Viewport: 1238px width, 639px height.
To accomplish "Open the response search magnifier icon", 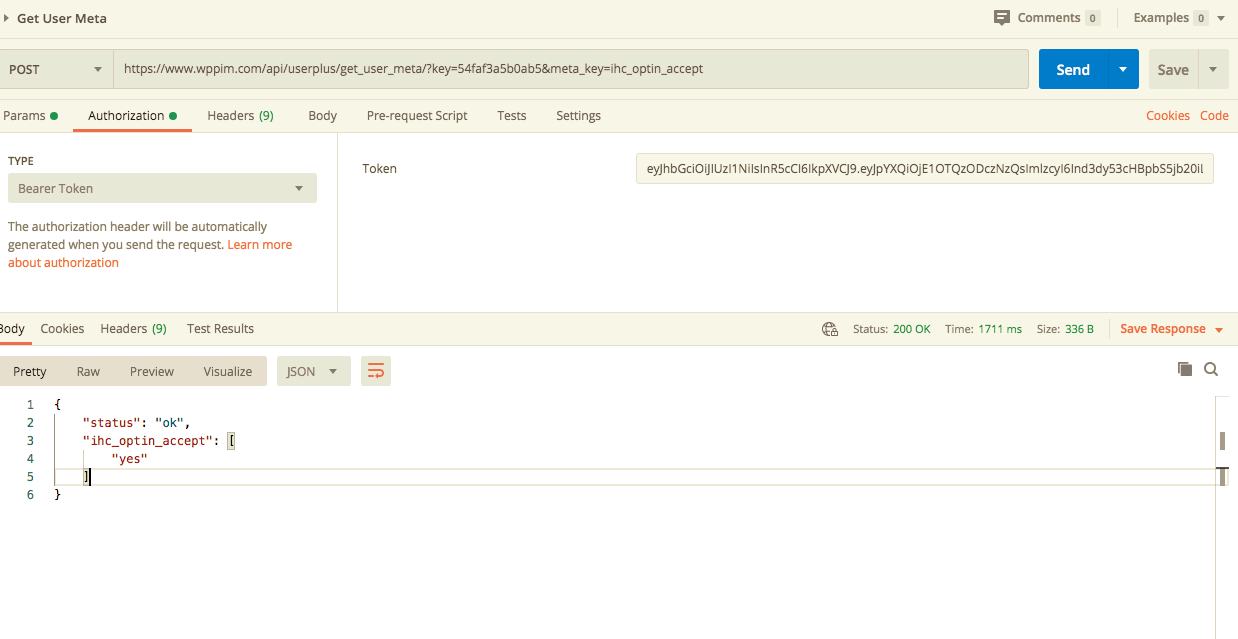I will [1211, 369].
